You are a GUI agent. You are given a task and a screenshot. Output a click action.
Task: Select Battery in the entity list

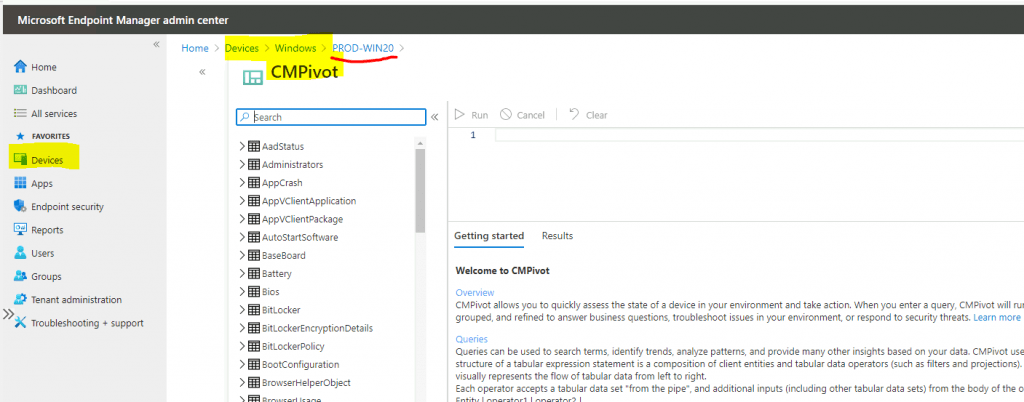click(x=277, y=273)
